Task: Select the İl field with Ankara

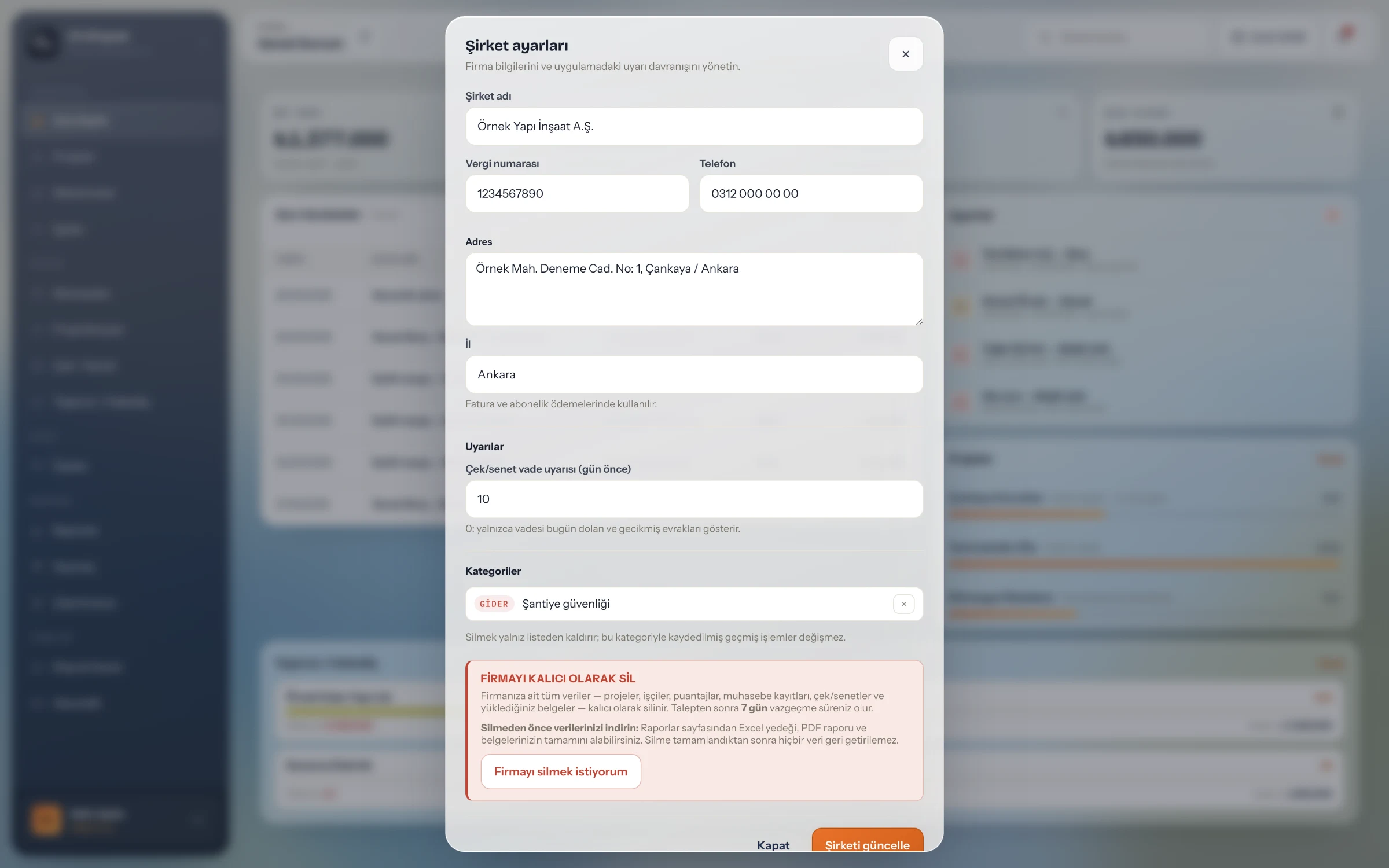Action: (694, 374)
